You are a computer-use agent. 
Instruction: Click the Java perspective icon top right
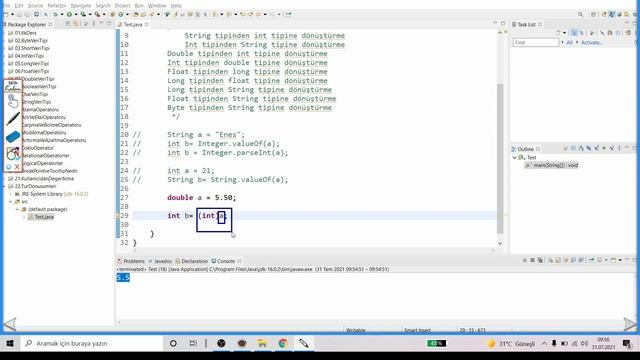tap(611, 14)
